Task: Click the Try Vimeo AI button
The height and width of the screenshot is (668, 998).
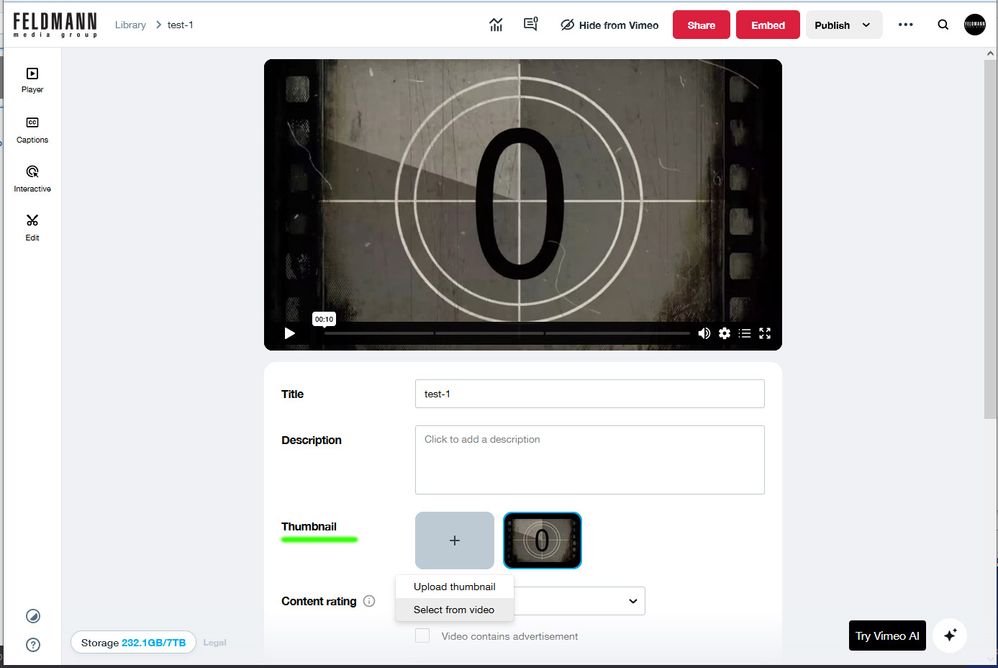Action: pyautogui.click(x=886, y=636)
